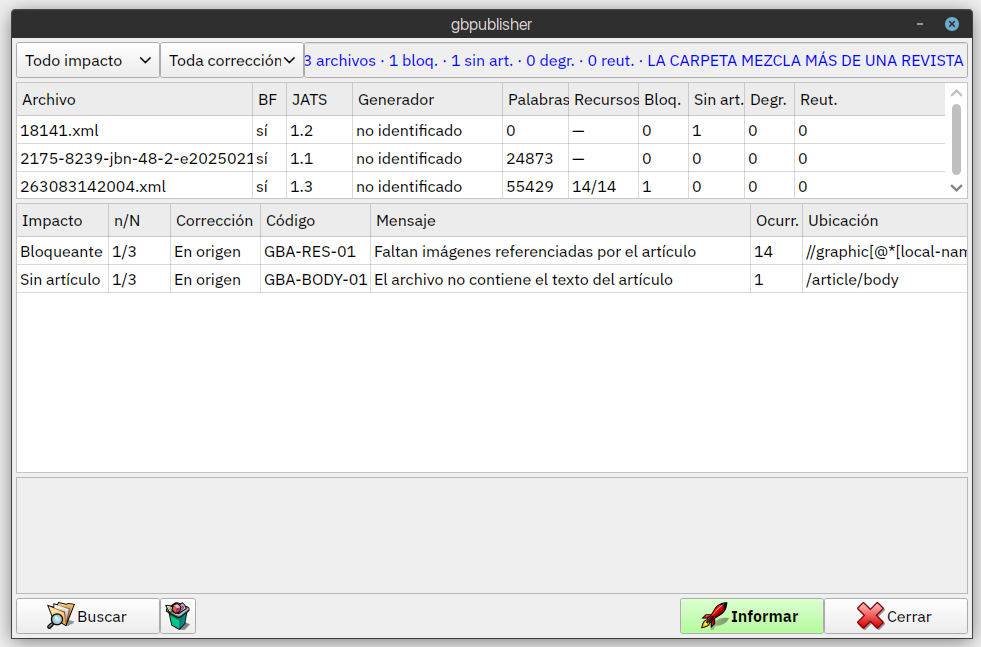Click the Recursos column header

[x=604, y=99]
